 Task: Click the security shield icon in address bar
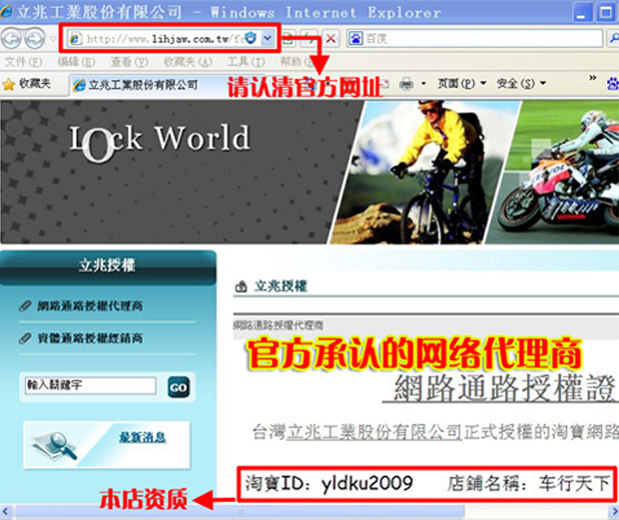point(250,38)
